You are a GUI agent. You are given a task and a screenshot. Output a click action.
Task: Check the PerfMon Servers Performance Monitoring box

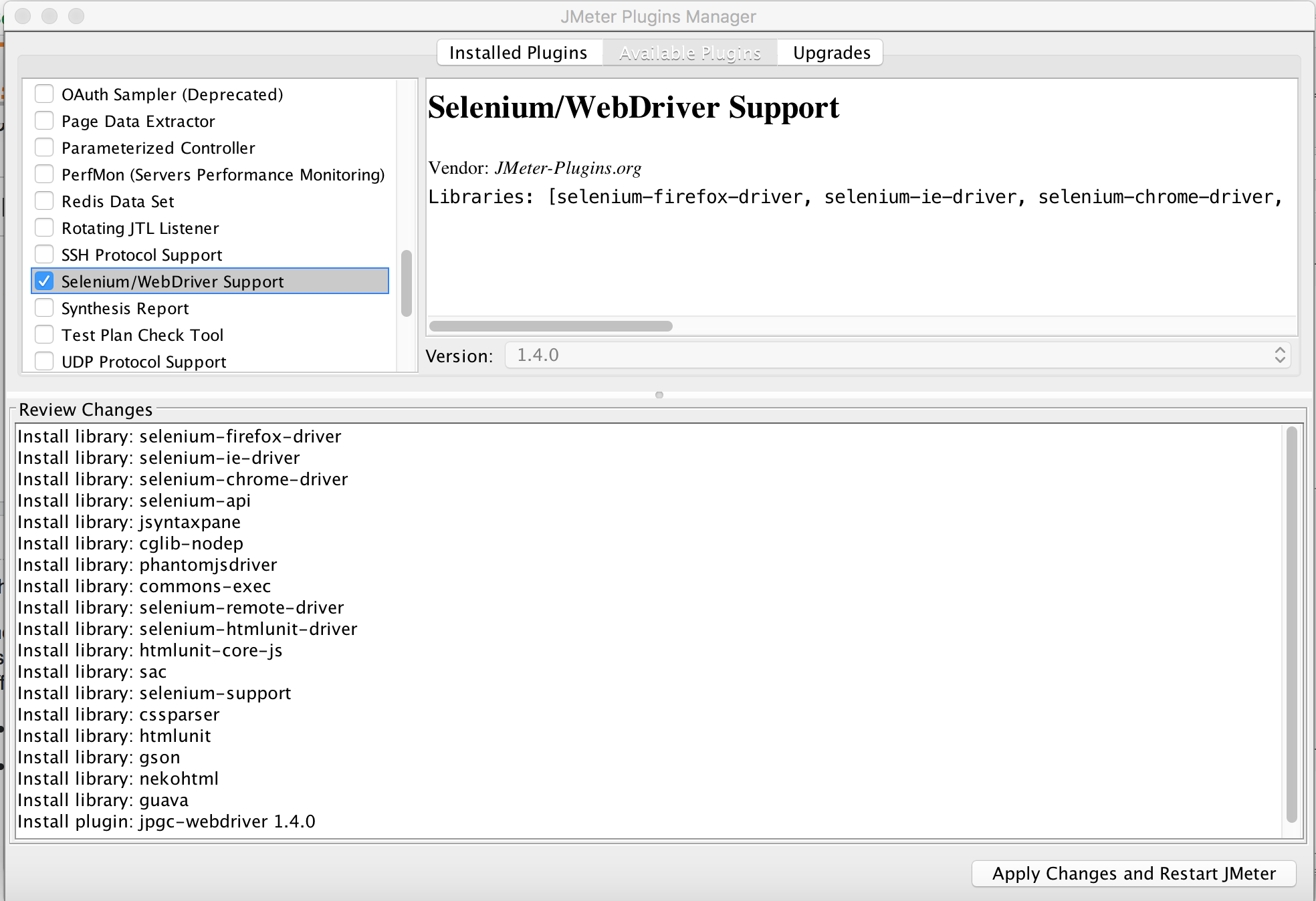tap(44, 174)
